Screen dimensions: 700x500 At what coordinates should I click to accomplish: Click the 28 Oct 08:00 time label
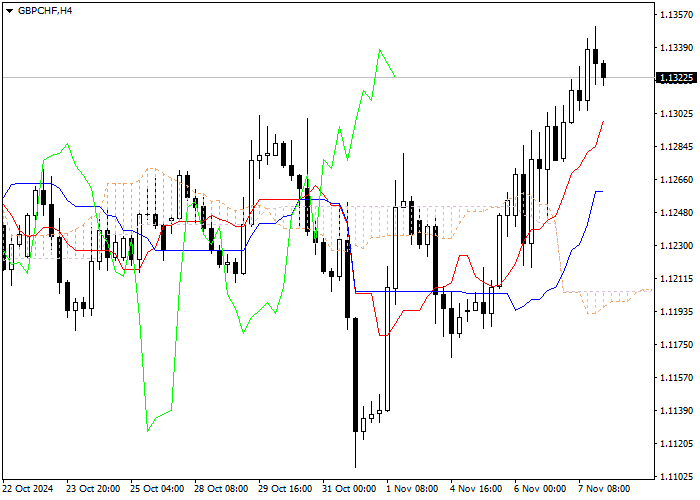tap(221, 489)
